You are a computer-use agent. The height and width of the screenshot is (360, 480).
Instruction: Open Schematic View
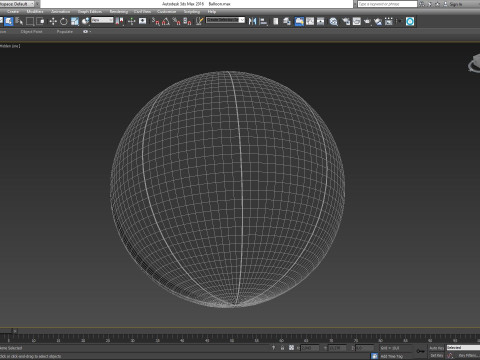point(320,21)
